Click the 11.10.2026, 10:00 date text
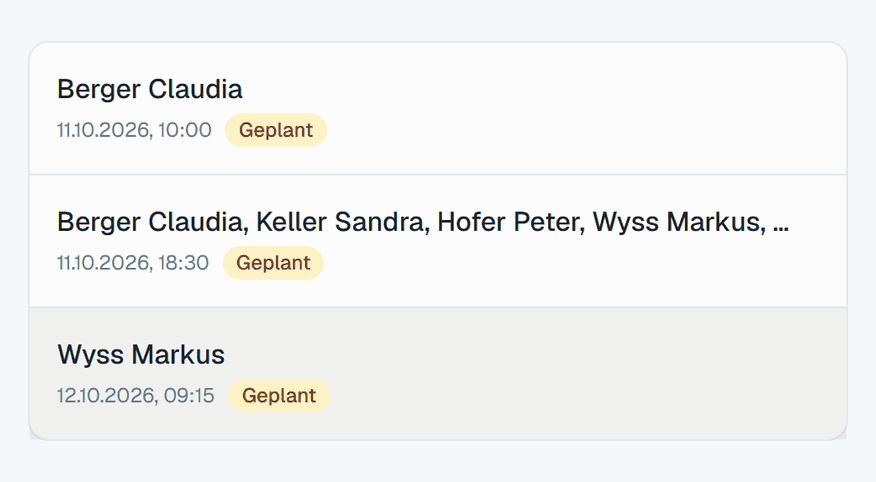The height and width of the screenshot is (482, 876). tap(134, 130)
